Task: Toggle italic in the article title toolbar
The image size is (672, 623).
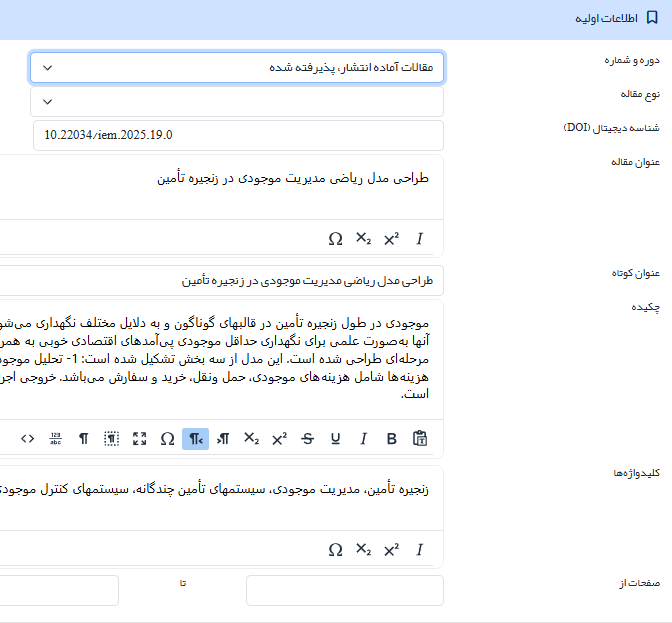Action: tap(420, 239)
